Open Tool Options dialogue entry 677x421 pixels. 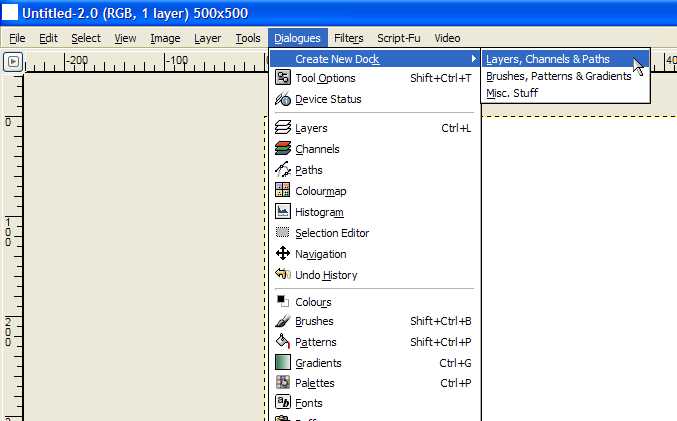(375, 78)
